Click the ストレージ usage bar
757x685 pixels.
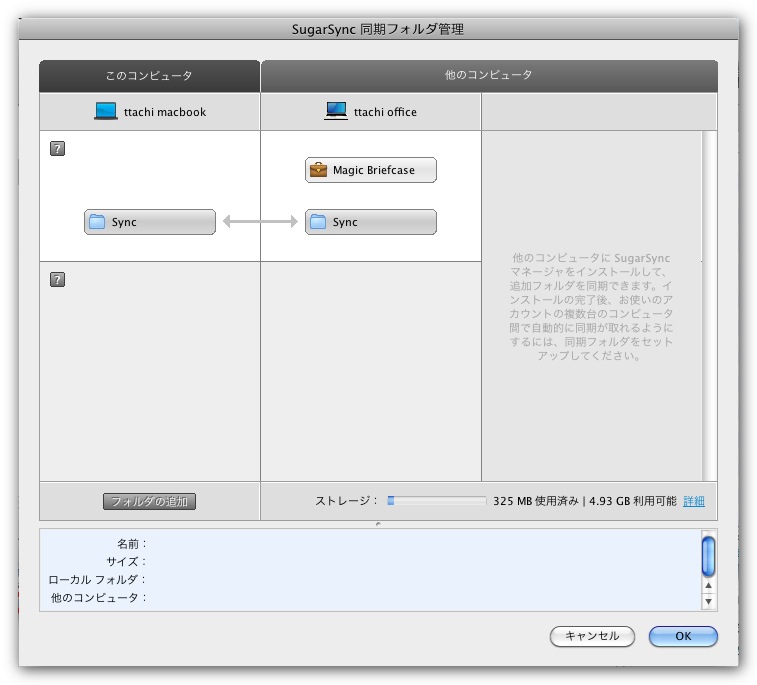[x=437, y=501]
